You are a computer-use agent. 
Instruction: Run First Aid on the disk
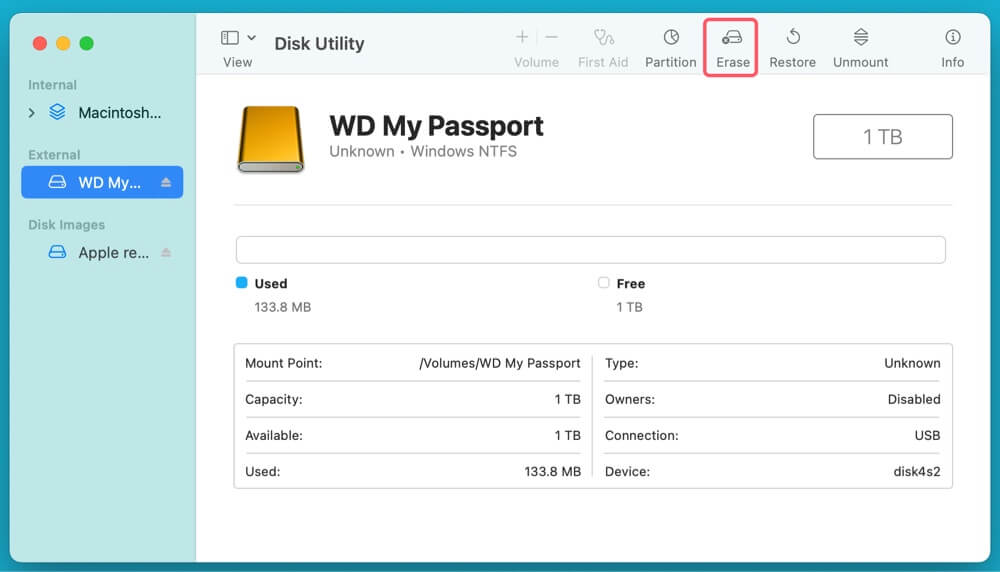[603, 39]
